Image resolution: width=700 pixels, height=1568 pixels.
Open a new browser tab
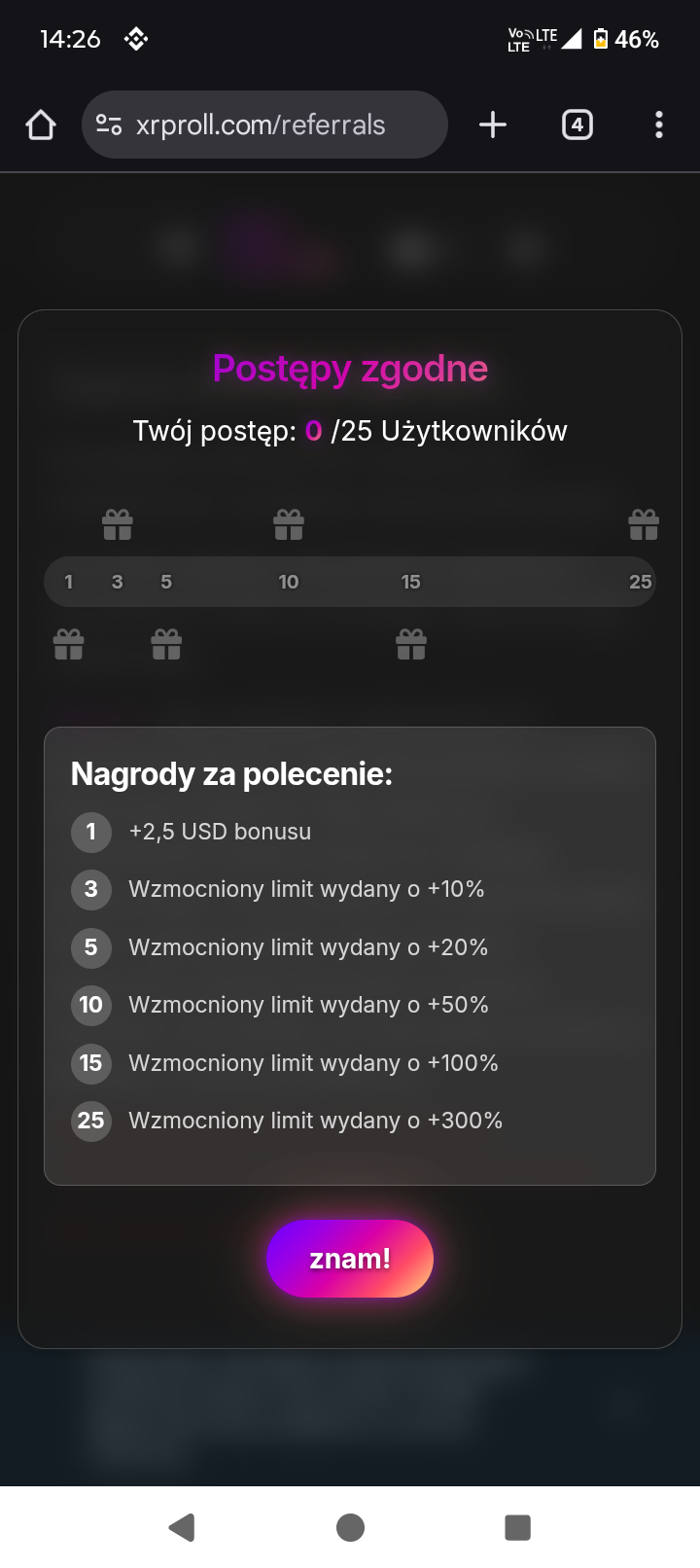493,125
